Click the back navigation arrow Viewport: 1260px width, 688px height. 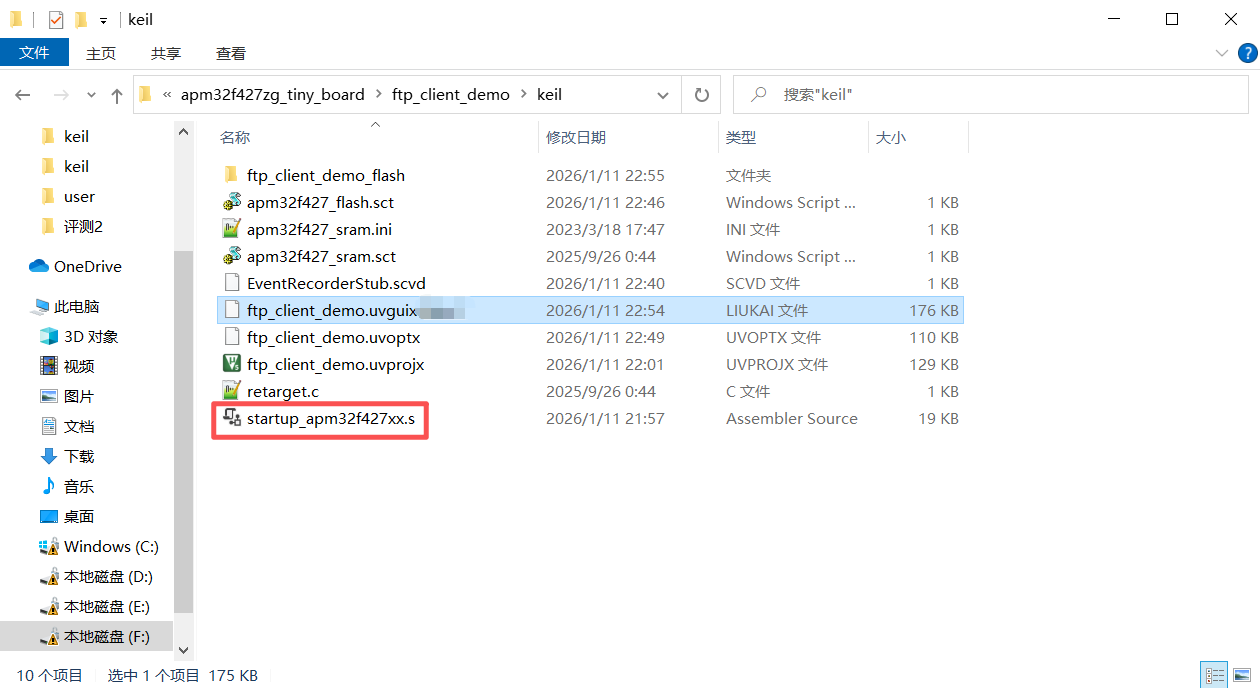click(x=23, y=95)
